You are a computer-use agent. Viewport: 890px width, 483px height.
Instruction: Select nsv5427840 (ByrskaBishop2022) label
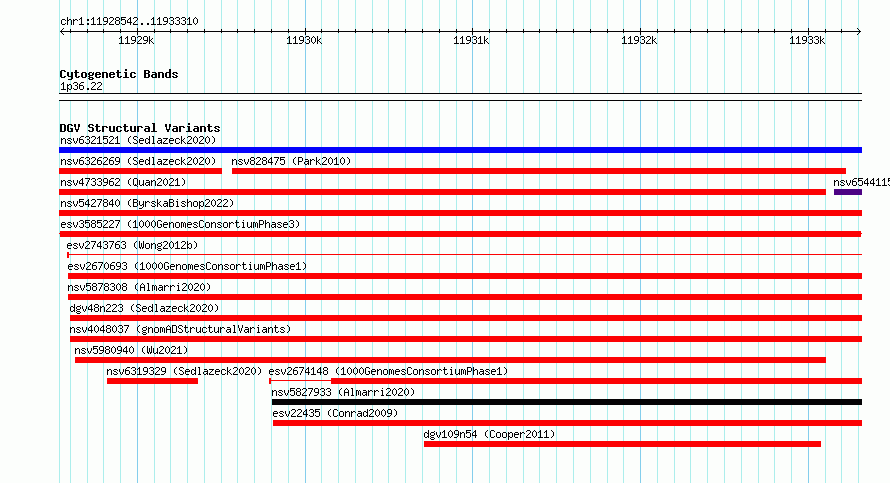pos(147,203)
